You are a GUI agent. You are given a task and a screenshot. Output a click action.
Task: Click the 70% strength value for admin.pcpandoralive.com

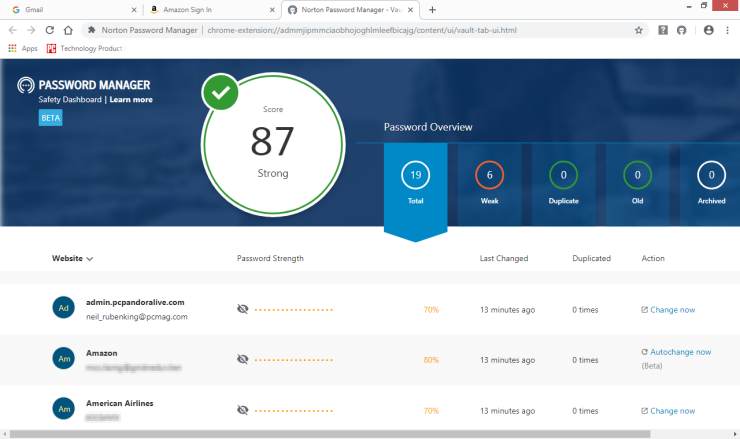pos(431,310)
